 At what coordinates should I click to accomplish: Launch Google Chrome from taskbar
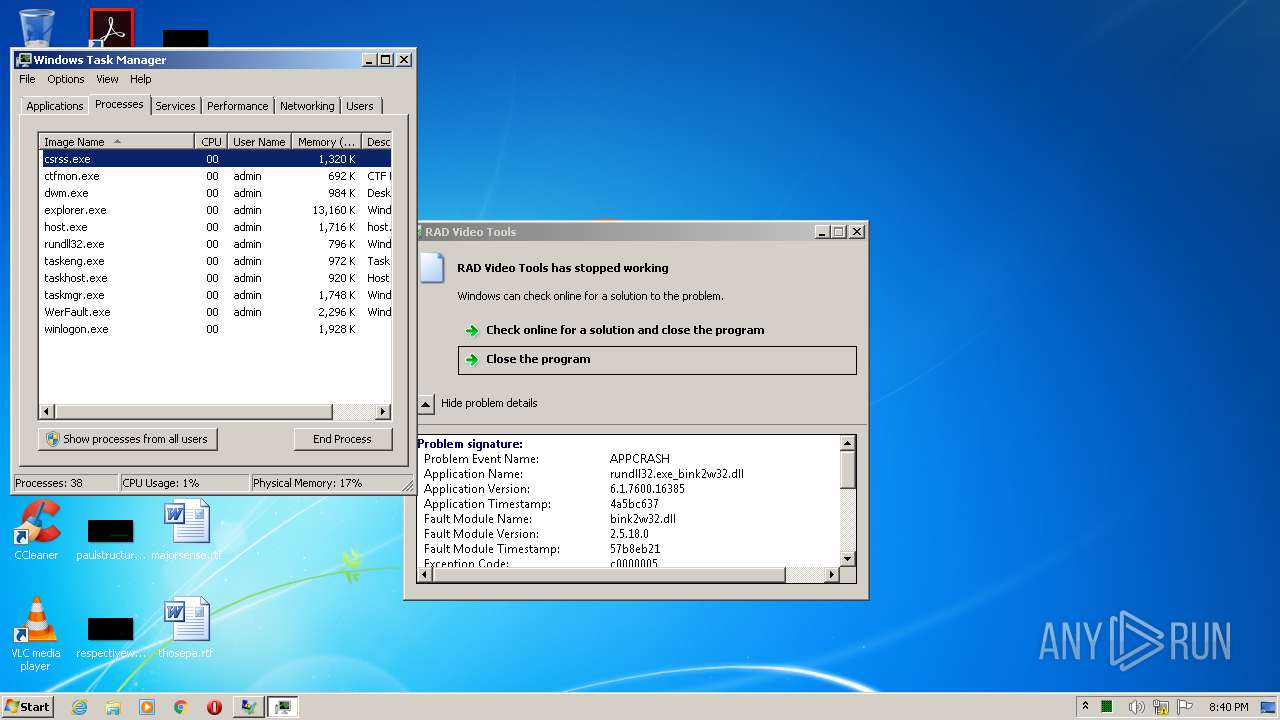tap(181, 707)
